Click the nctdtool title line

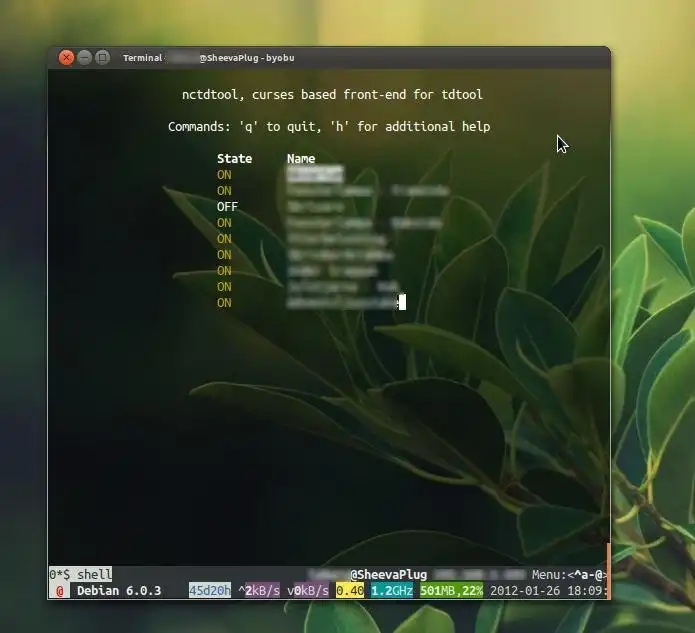(x=332, y=95)
